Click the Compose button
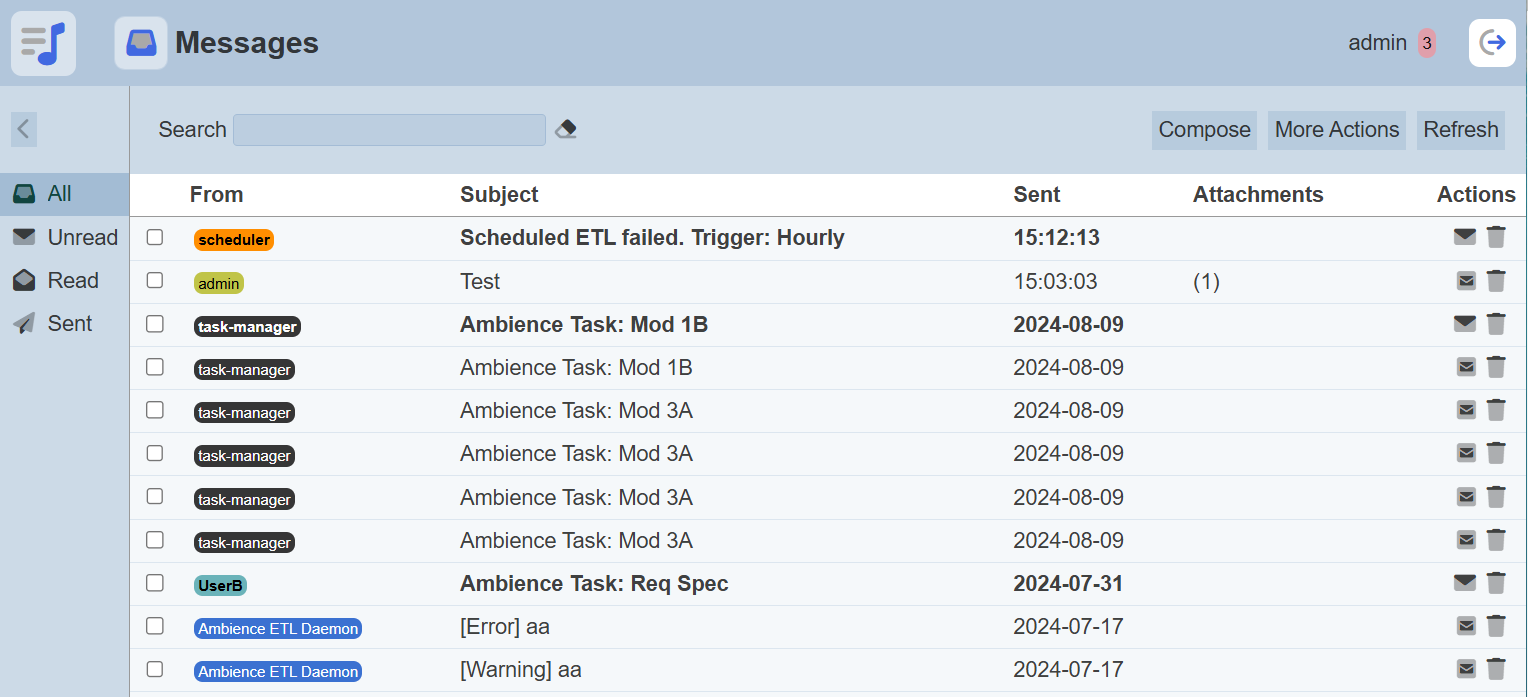Screen dimensions: 1528x697 tap(1204, 130)
